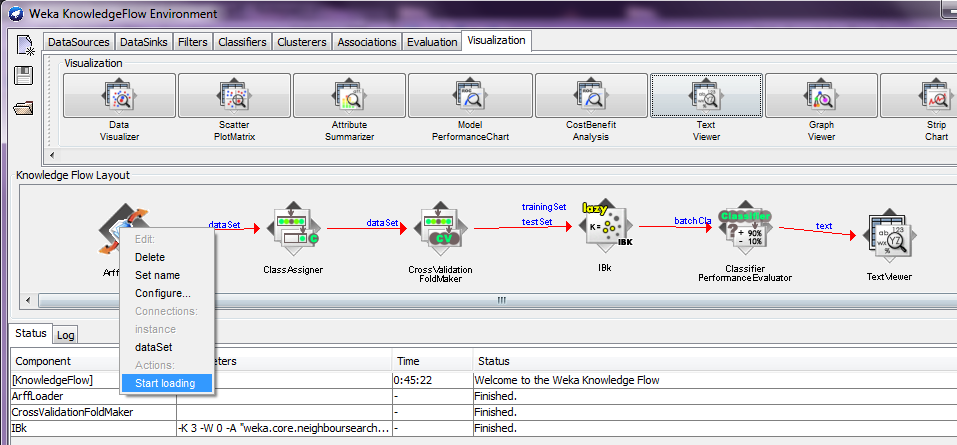This screenshot has width=957, height=445.
Task: Click the Time column header
Action: pos(432,361)
